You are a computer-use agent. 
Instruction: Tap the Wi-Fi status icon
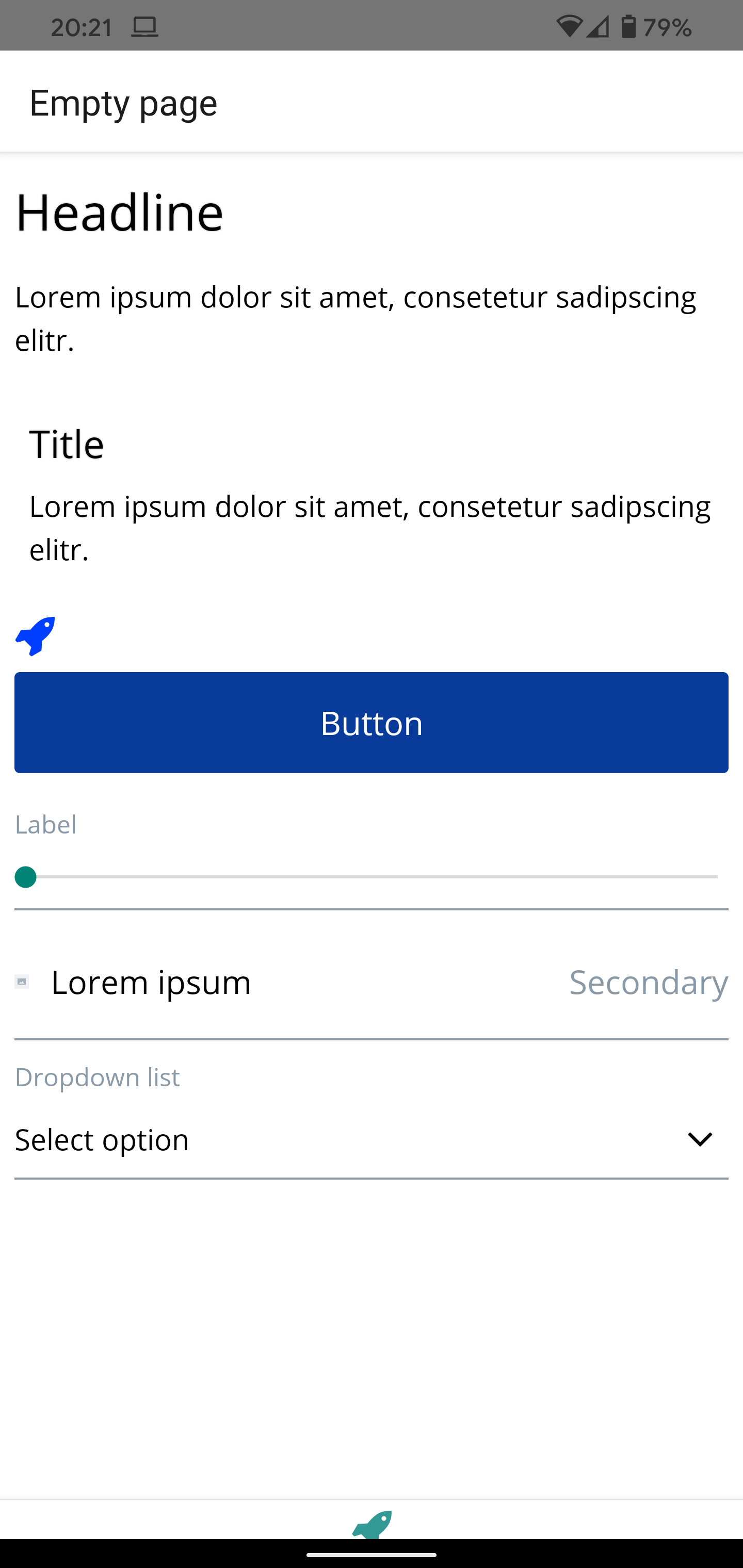coord(569,27)
